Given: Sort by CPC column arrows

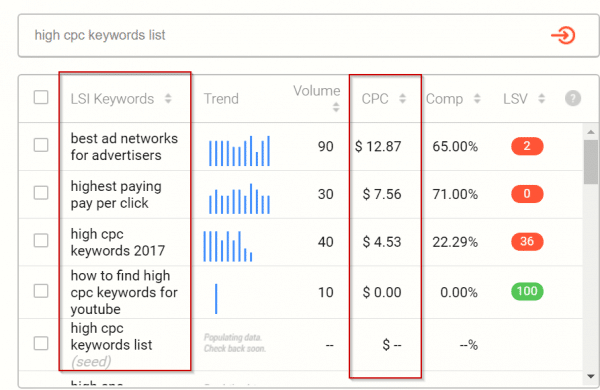Looking at the screenshot, I should tap(402, 99).
